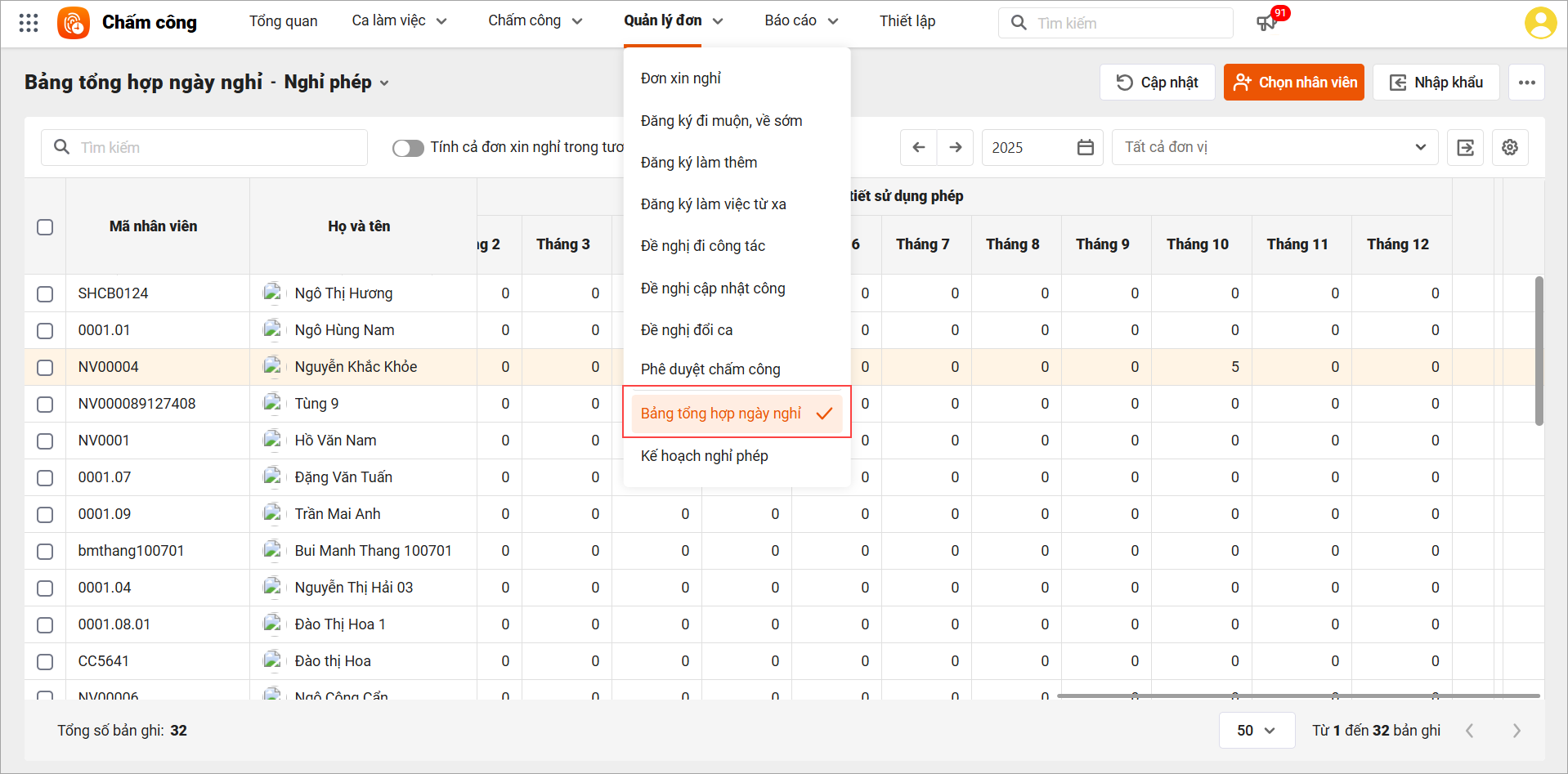
Task: Click the 'Chọn nhân viên' button
Action: pos(1293,83)
